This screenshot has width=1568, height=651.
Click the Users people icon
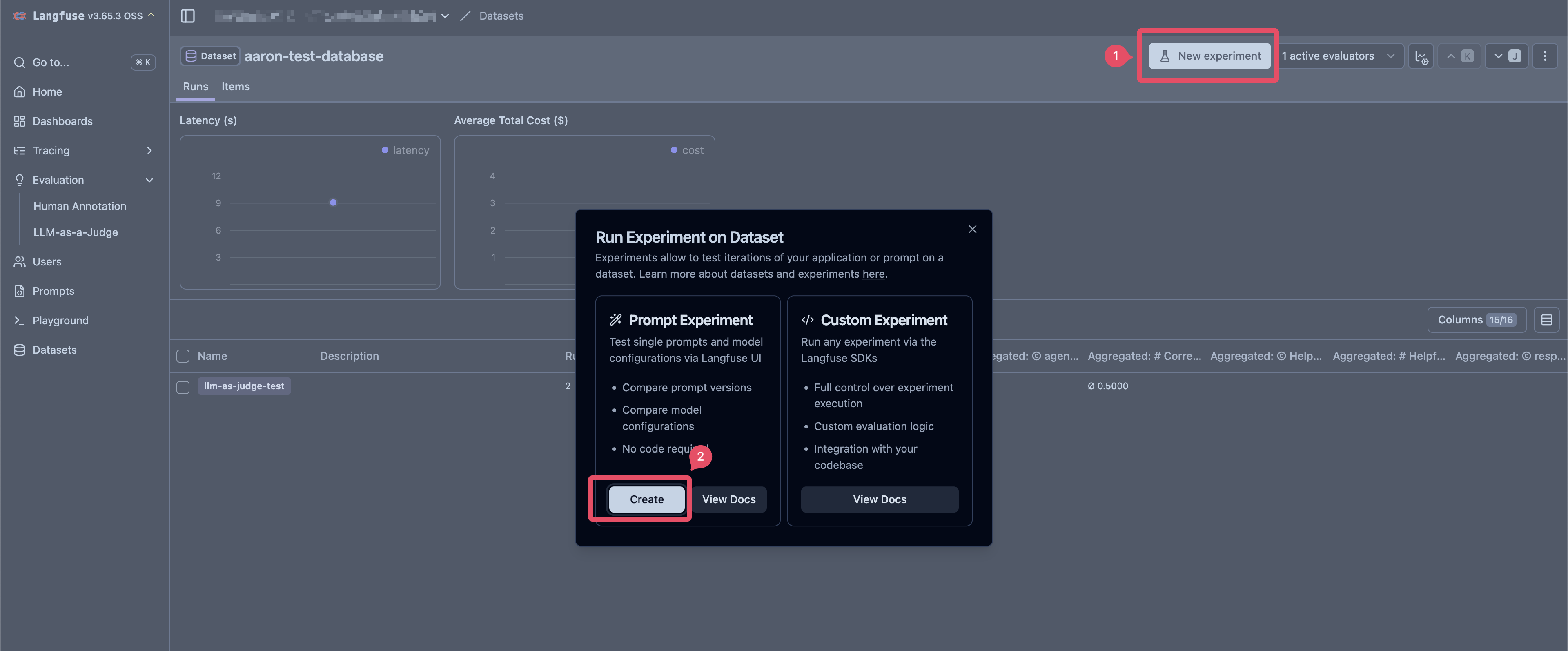click(20, 262)
